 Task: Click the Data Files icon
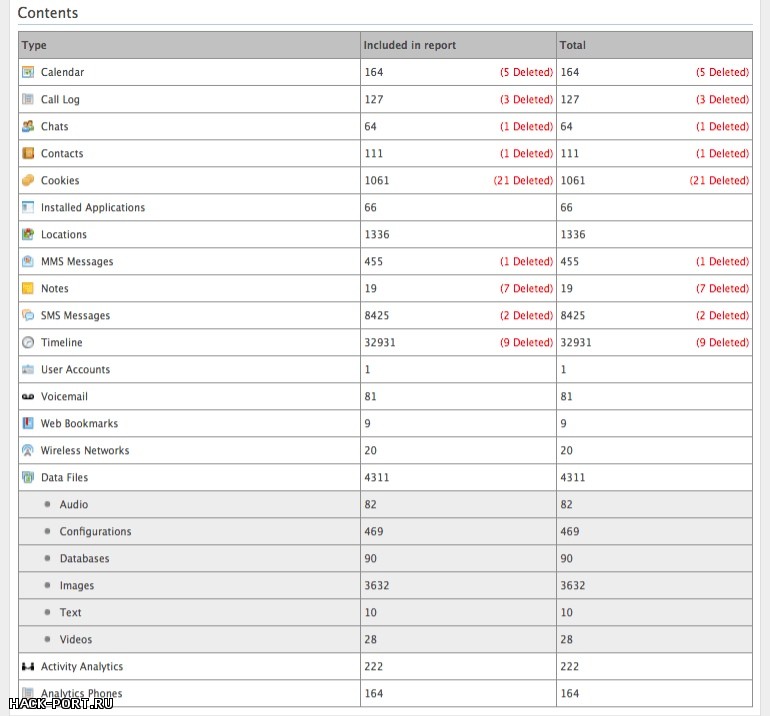point(28,477)
